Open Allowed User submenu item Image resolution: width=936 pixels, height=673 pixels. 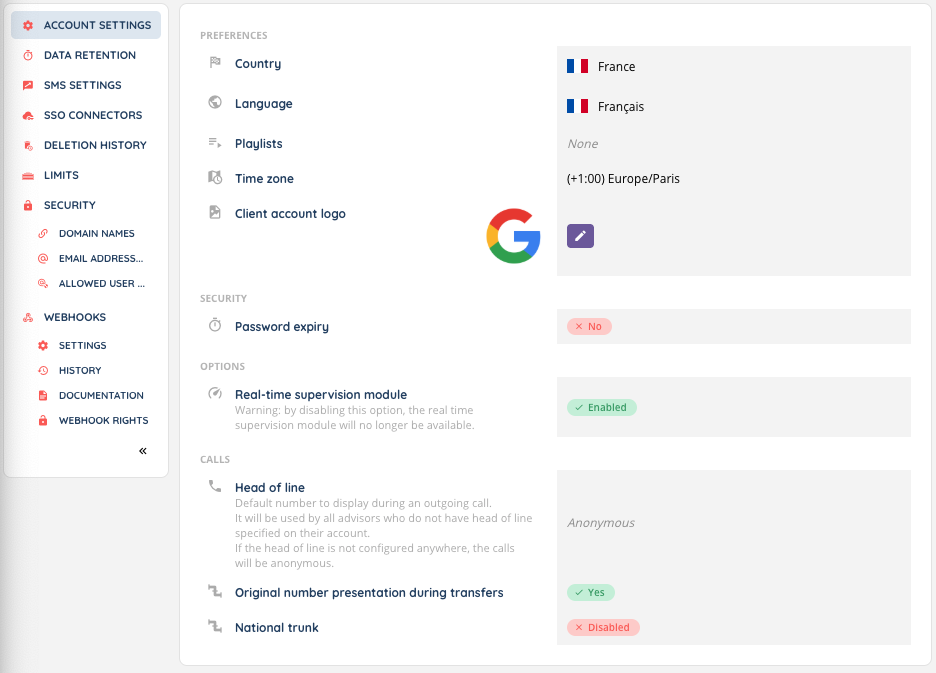pos(102,283)
